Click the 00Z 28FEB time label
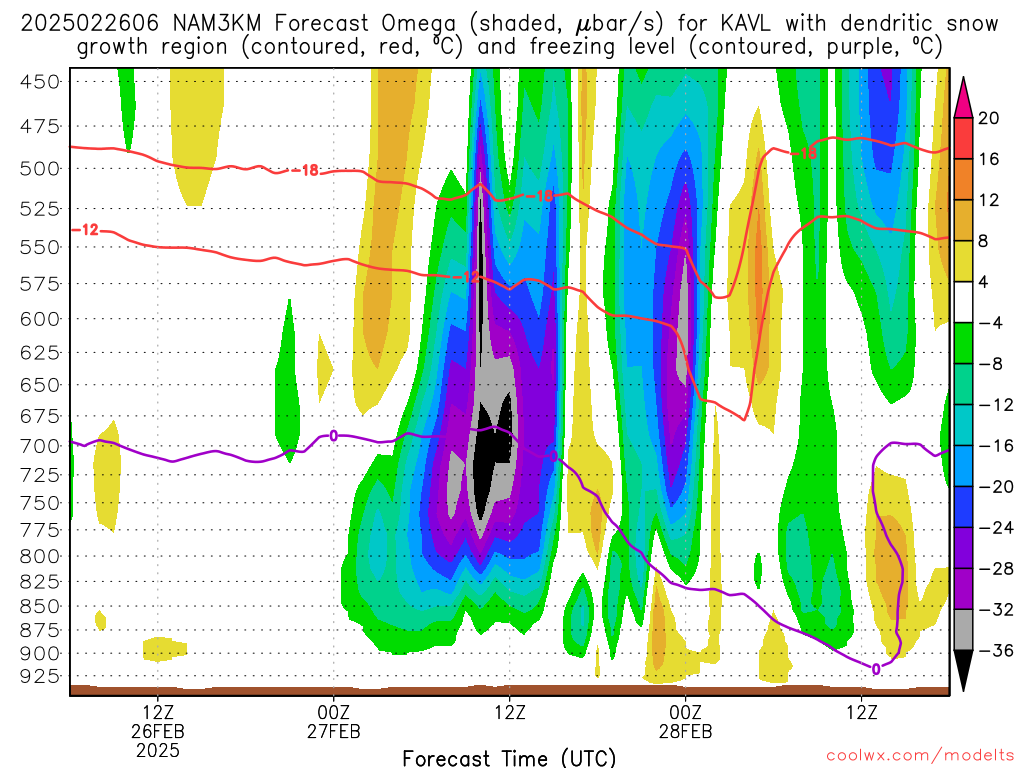Image resolution: width=1024 pixels, height=768 pixels. (x=685, y=721)
